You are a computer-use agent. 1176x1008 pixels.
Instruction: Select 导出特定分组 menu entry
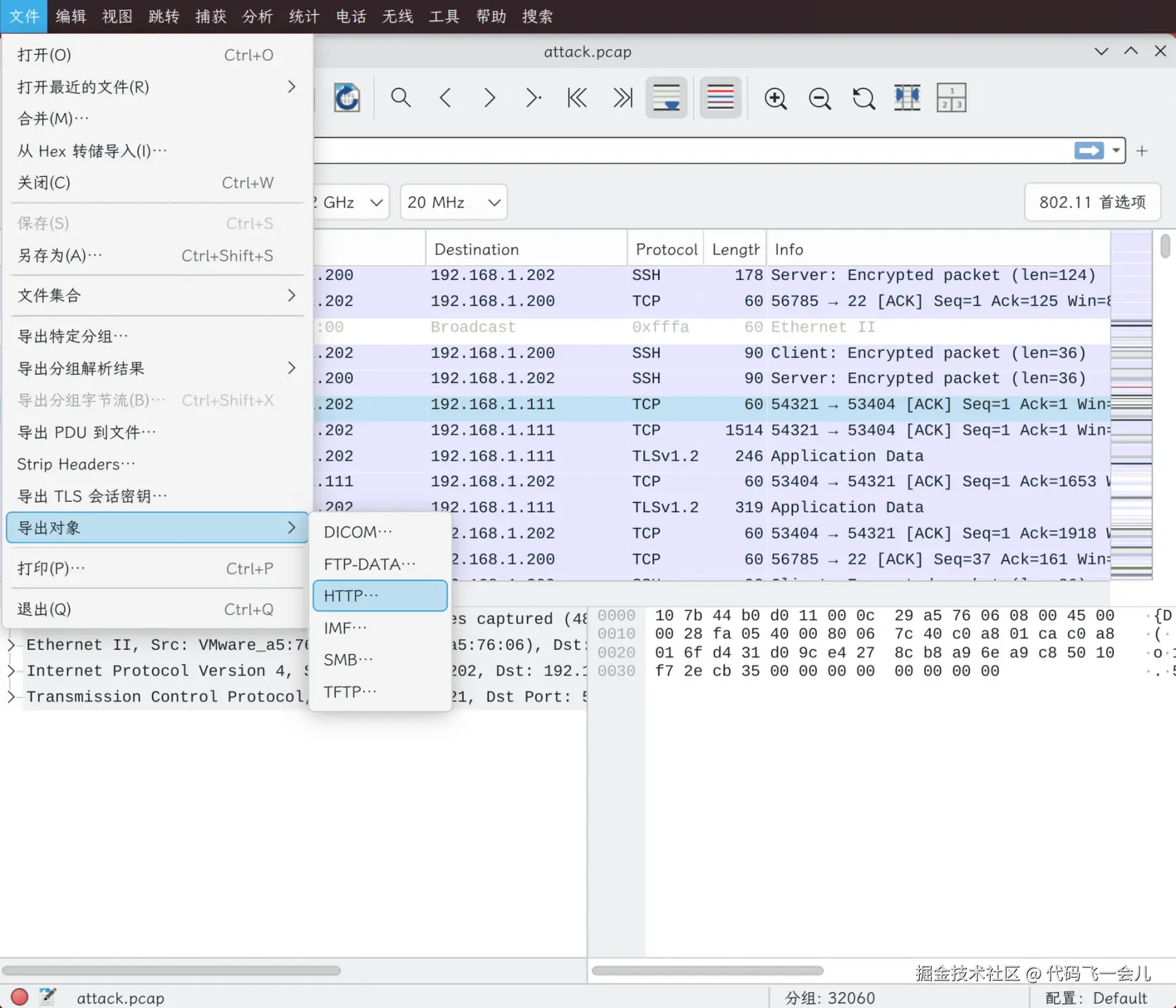(157, 336)
